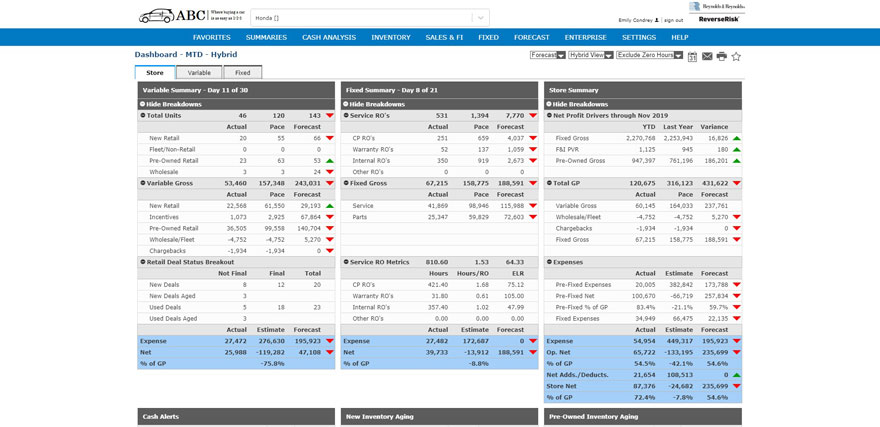The image size is (880, 427).
Task: Click the Pre-Owned Inventory Aging header
Action: coord(643,417)
